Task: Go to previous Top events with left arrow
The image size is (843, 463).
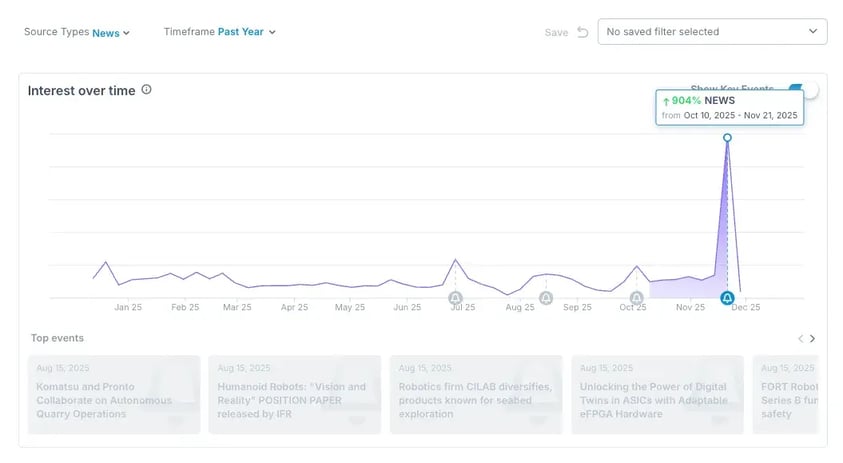Action: (x=800, y=339)
